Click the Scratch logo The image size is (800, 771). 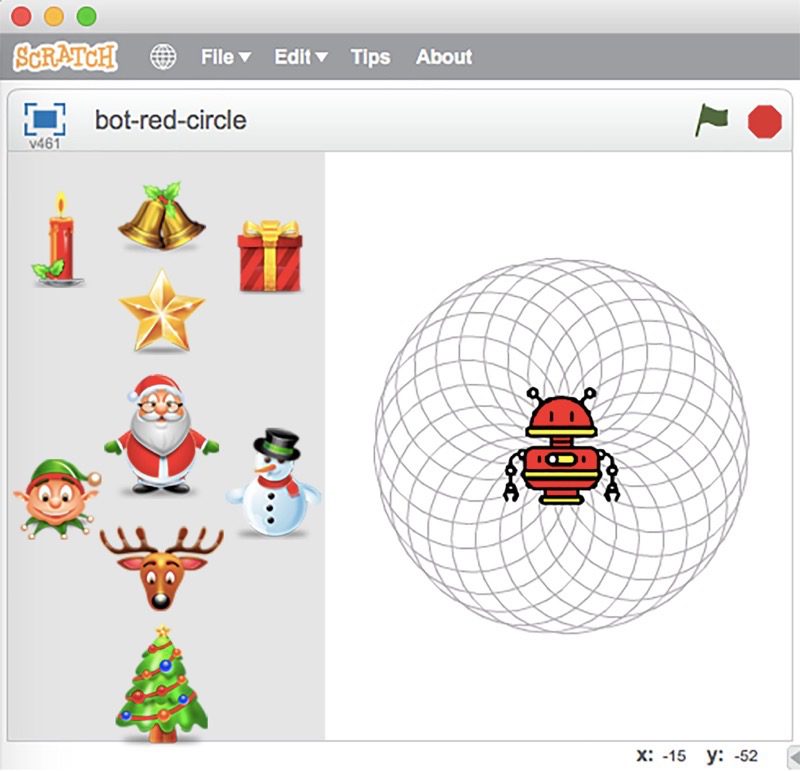click(66, 56)
